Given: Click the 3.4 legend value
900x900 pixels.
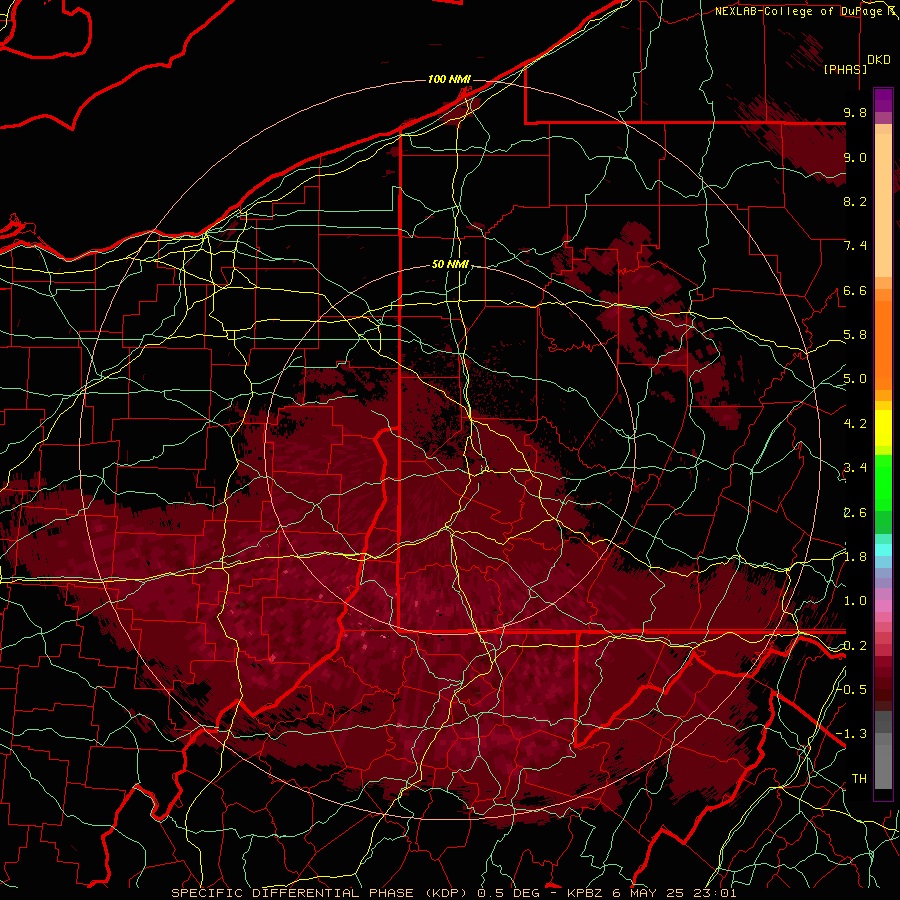Looking at the screenshot, I should tap(855, 468).
